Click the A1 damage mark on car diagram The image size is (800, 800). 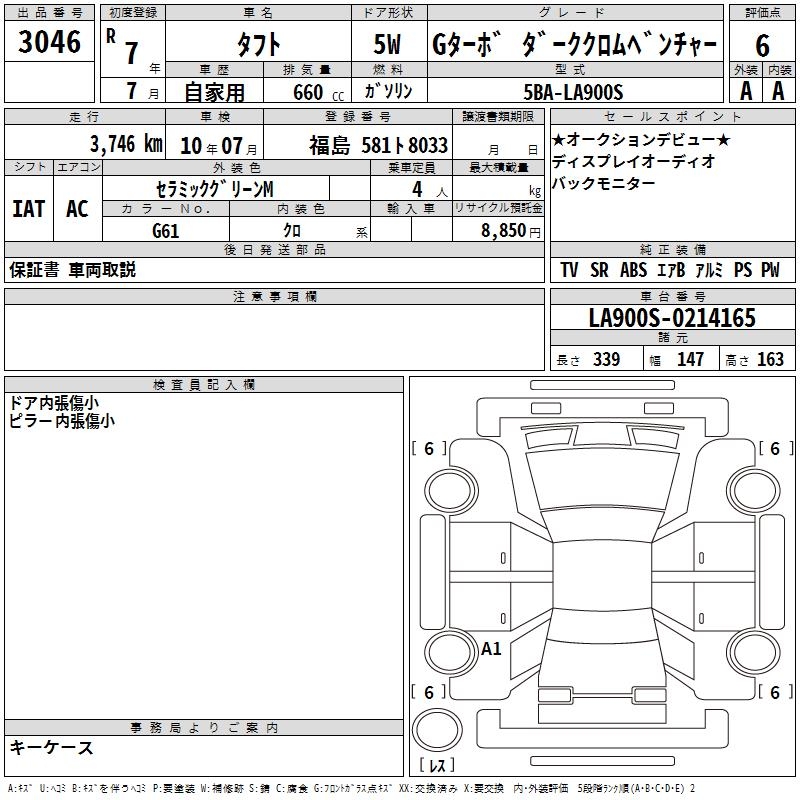point(491,649)
